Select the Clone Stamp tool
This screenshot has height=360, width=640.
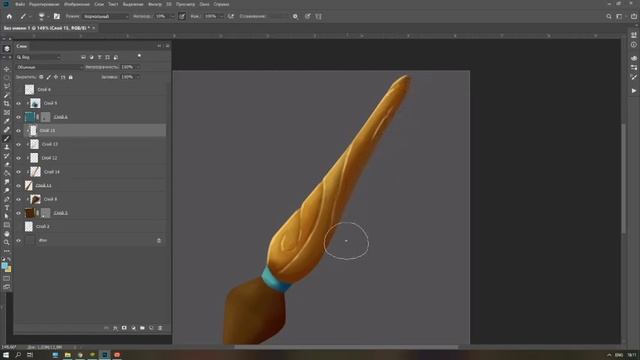click(7, 147)
